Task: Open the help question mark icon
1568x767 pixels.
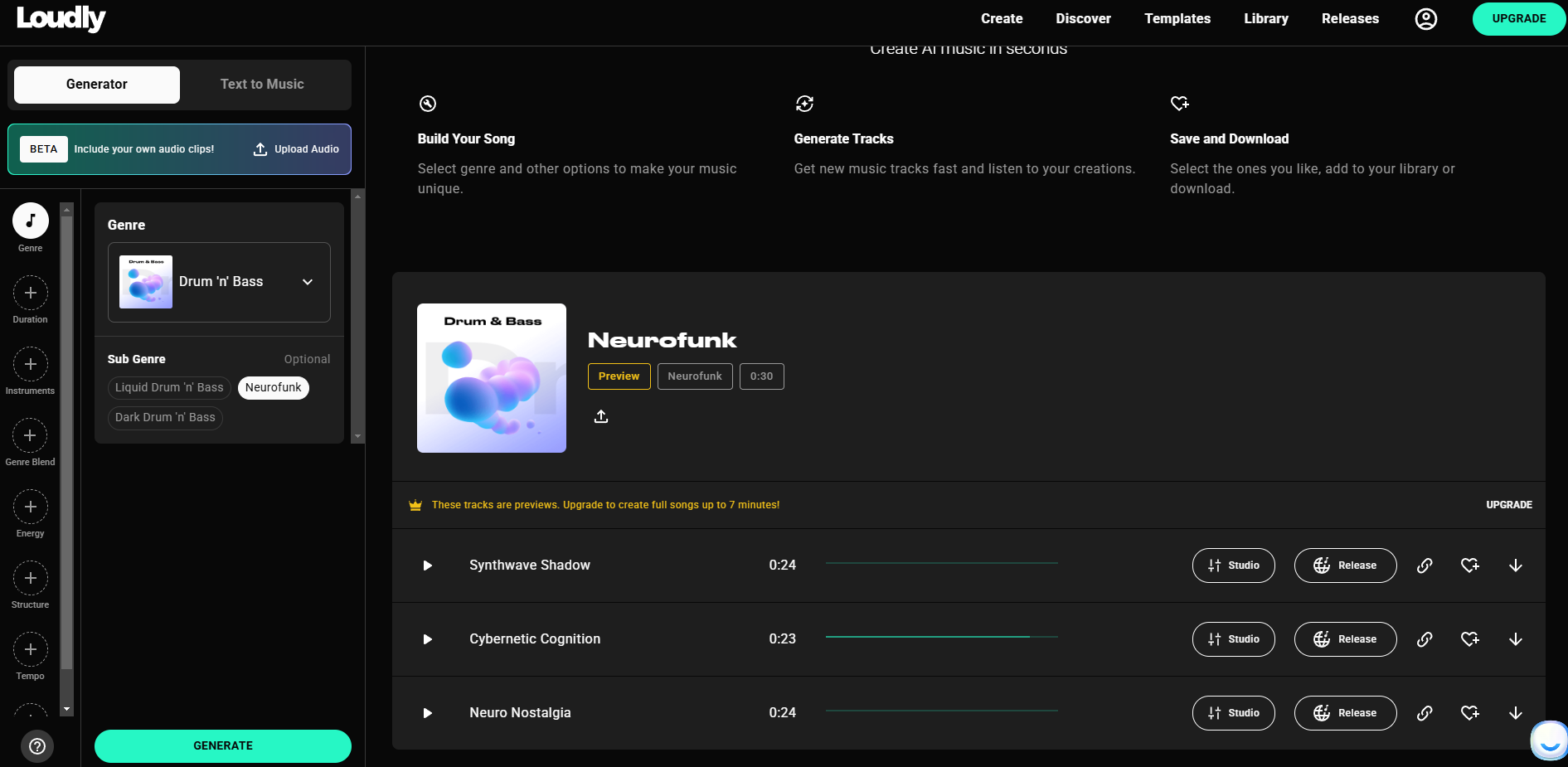Action: pos(37,745)
